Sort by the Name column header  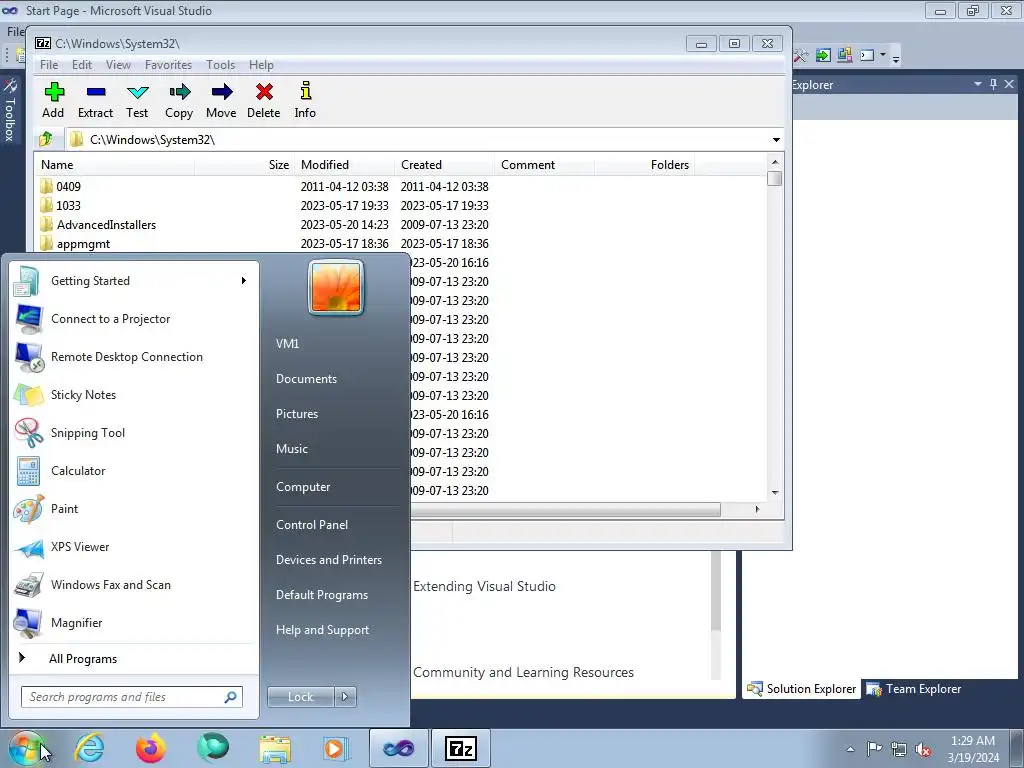(115, 165)
